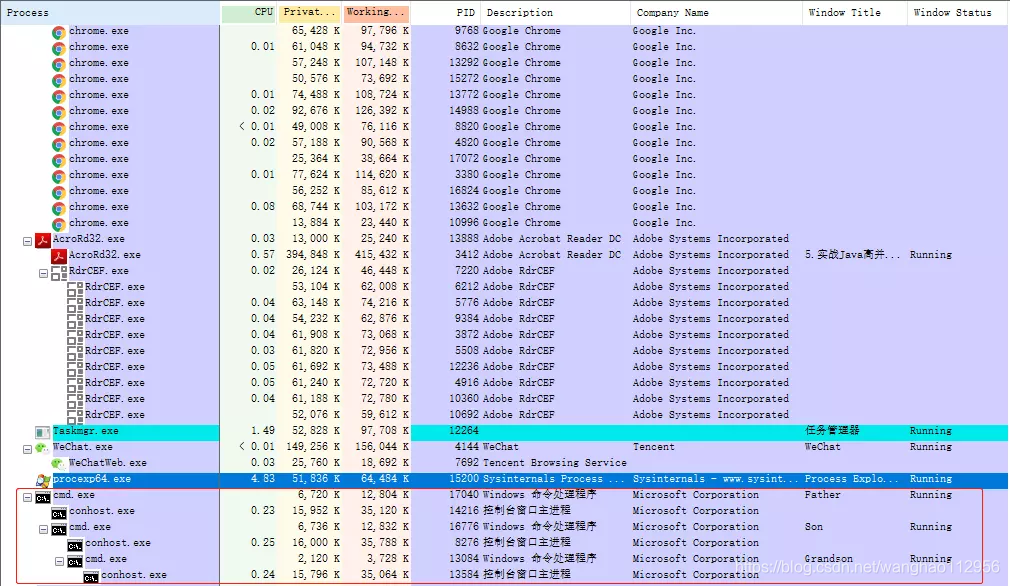Image resolution: width=1010 pixels, height=586 pixels.
Task: Click console icon of cmd.exe PID 13084
Action: point(75,562)
